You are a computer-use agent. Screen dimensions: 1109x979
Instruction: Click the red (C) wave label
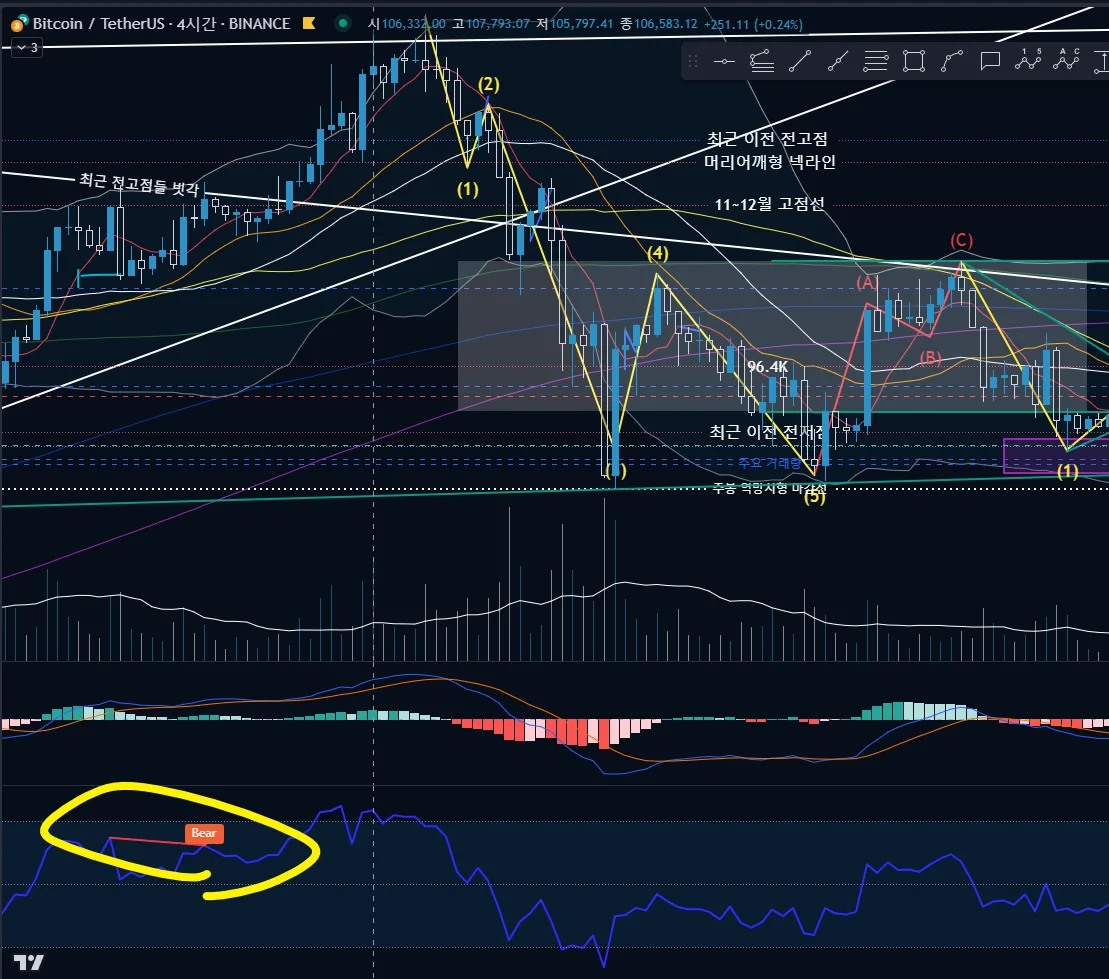coord(961,241)
